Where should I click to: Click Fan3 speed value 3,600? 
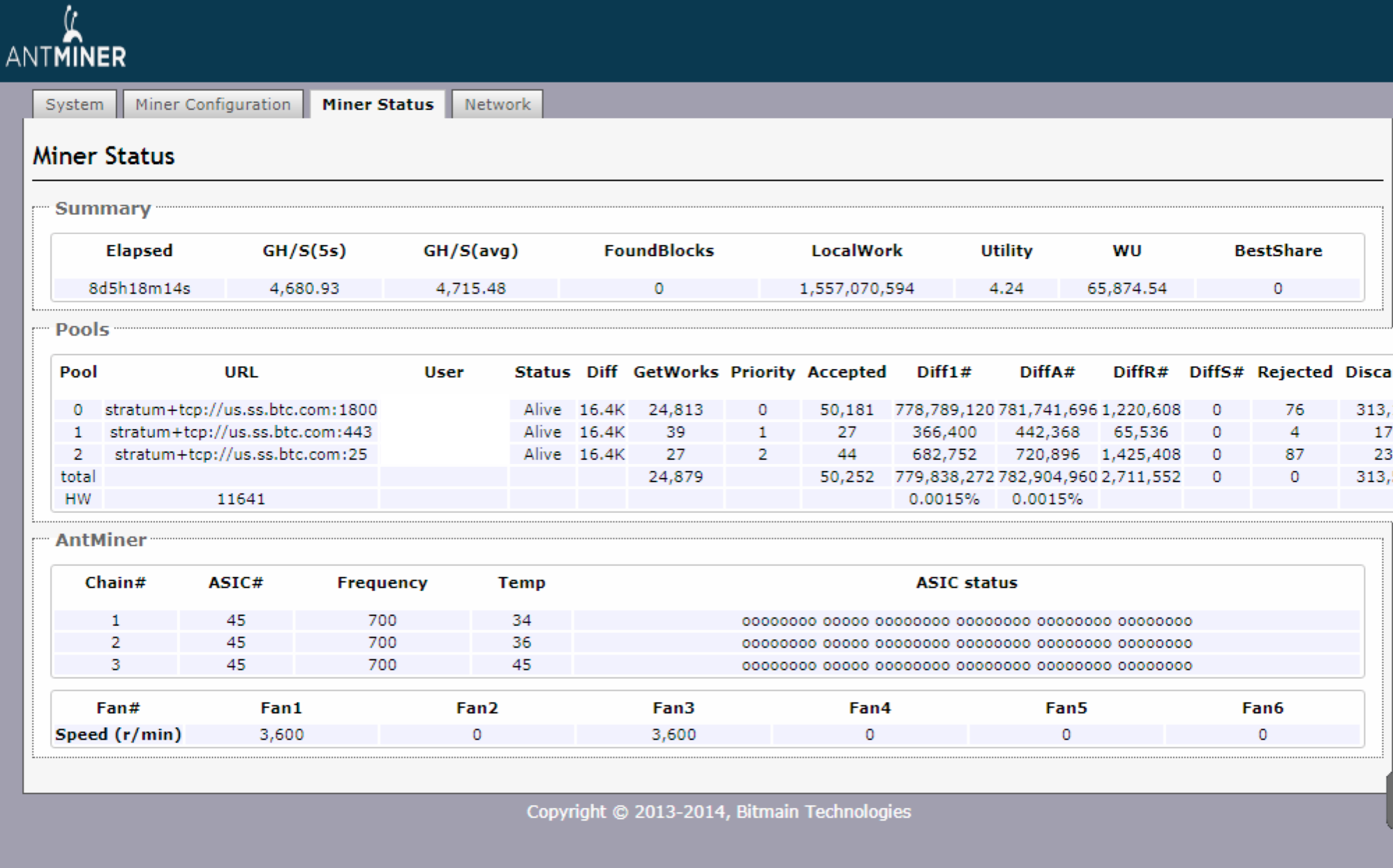click(x=673, y=735)
